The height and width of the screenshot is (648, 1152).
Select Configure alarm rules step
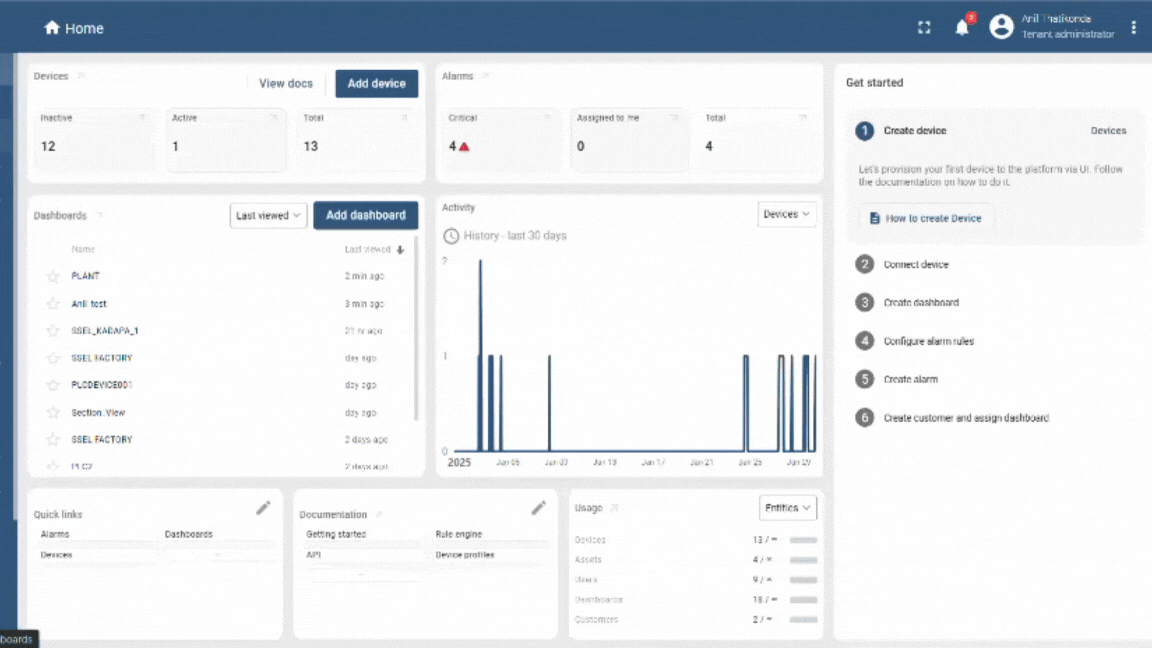[x=928, y=341]
